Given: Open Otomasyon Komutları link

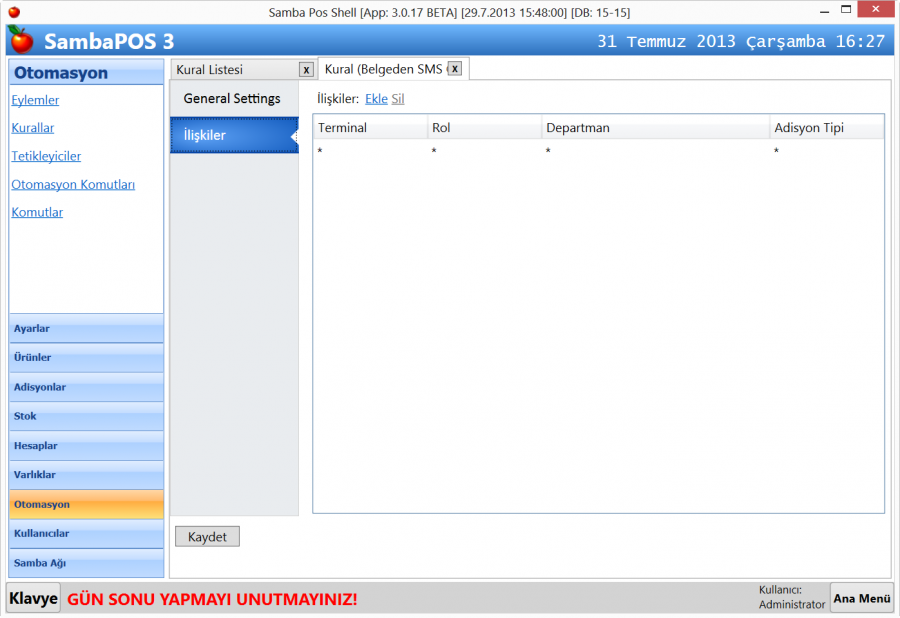Looking at the screenshot, I should [x=73, y=185].
